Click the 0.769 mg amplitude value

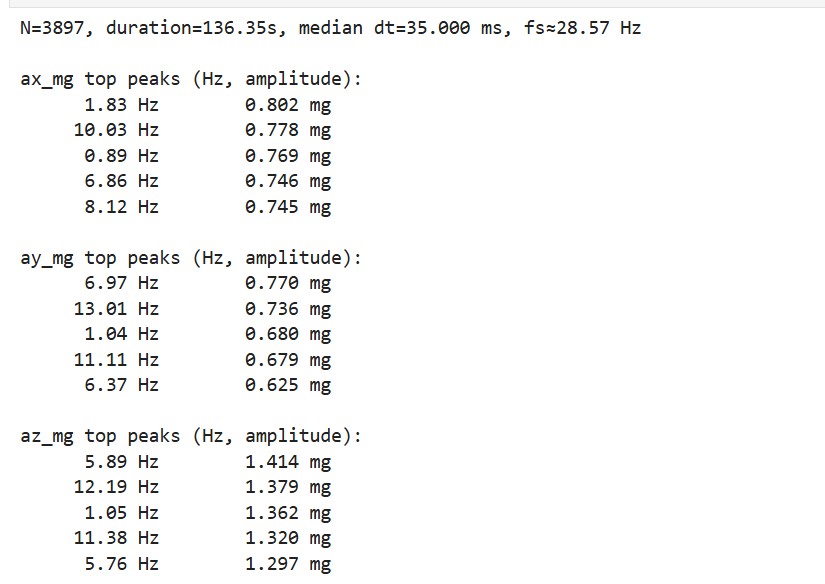288,156
